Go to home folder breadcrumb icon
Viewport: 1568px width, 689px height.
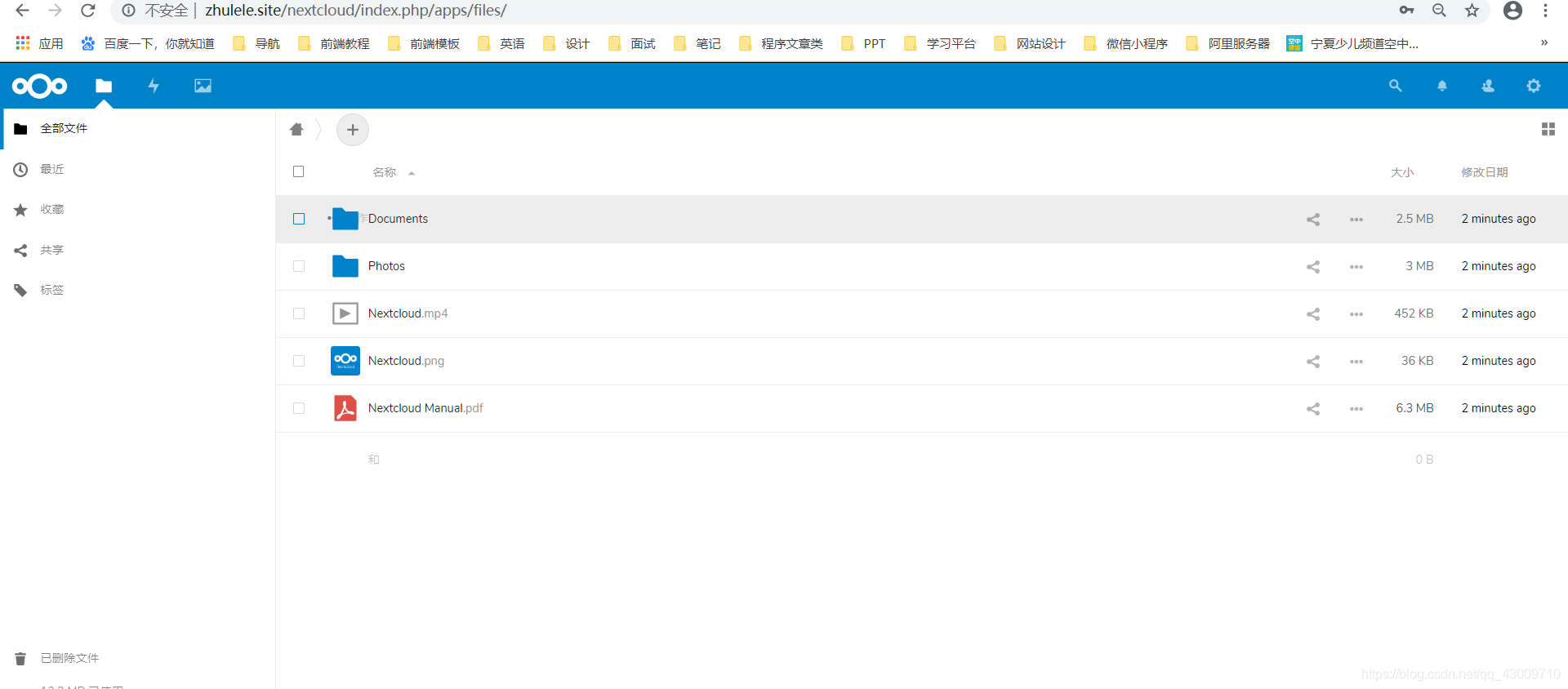pos(296,129)
